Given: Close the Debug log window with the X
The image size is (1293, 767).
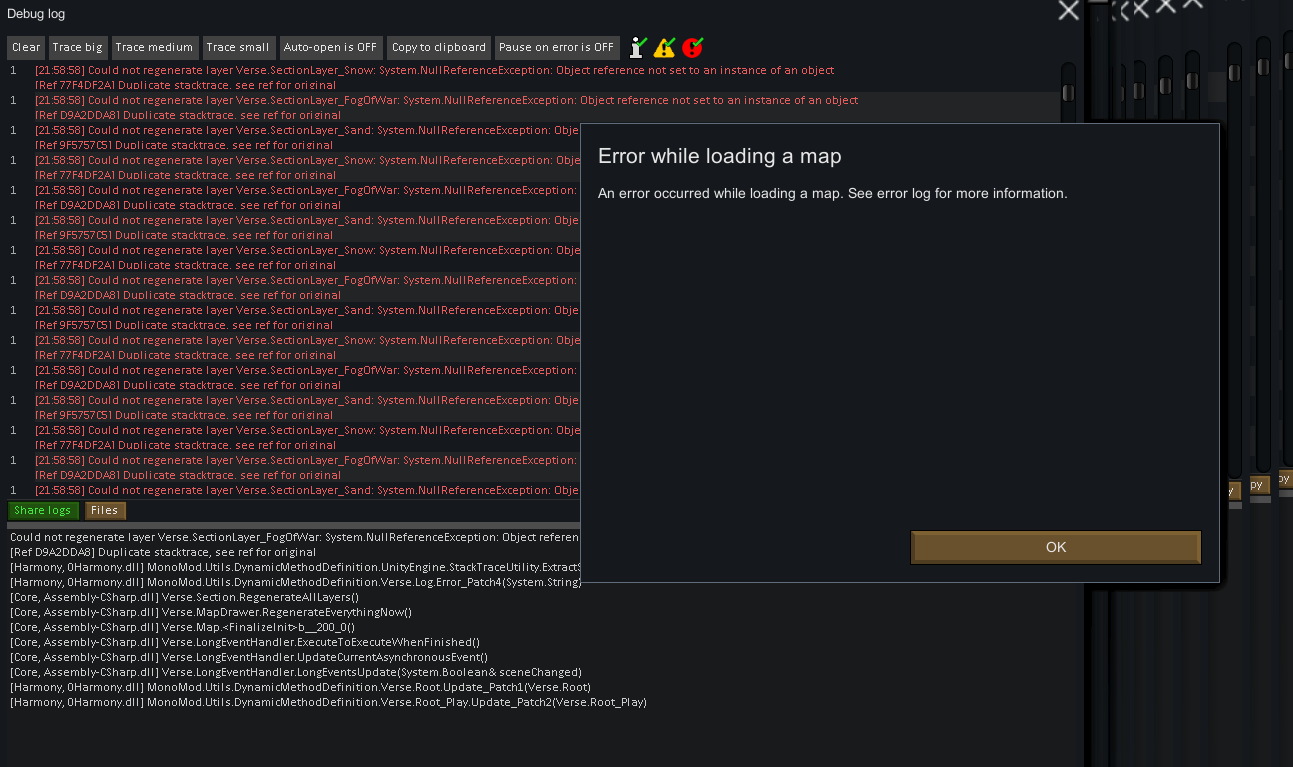Looking at the screenshot, I should (1068, 11).
